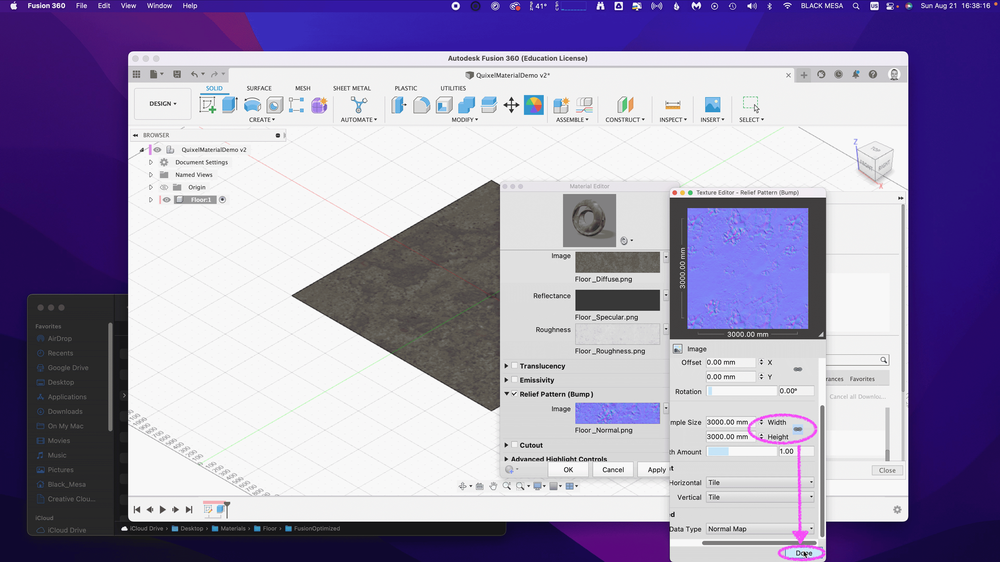Image resolution: width=1000 pixels, height=562 pixels.
Task: Open the notifications bell icon
Action: click(x=855, y=75)
